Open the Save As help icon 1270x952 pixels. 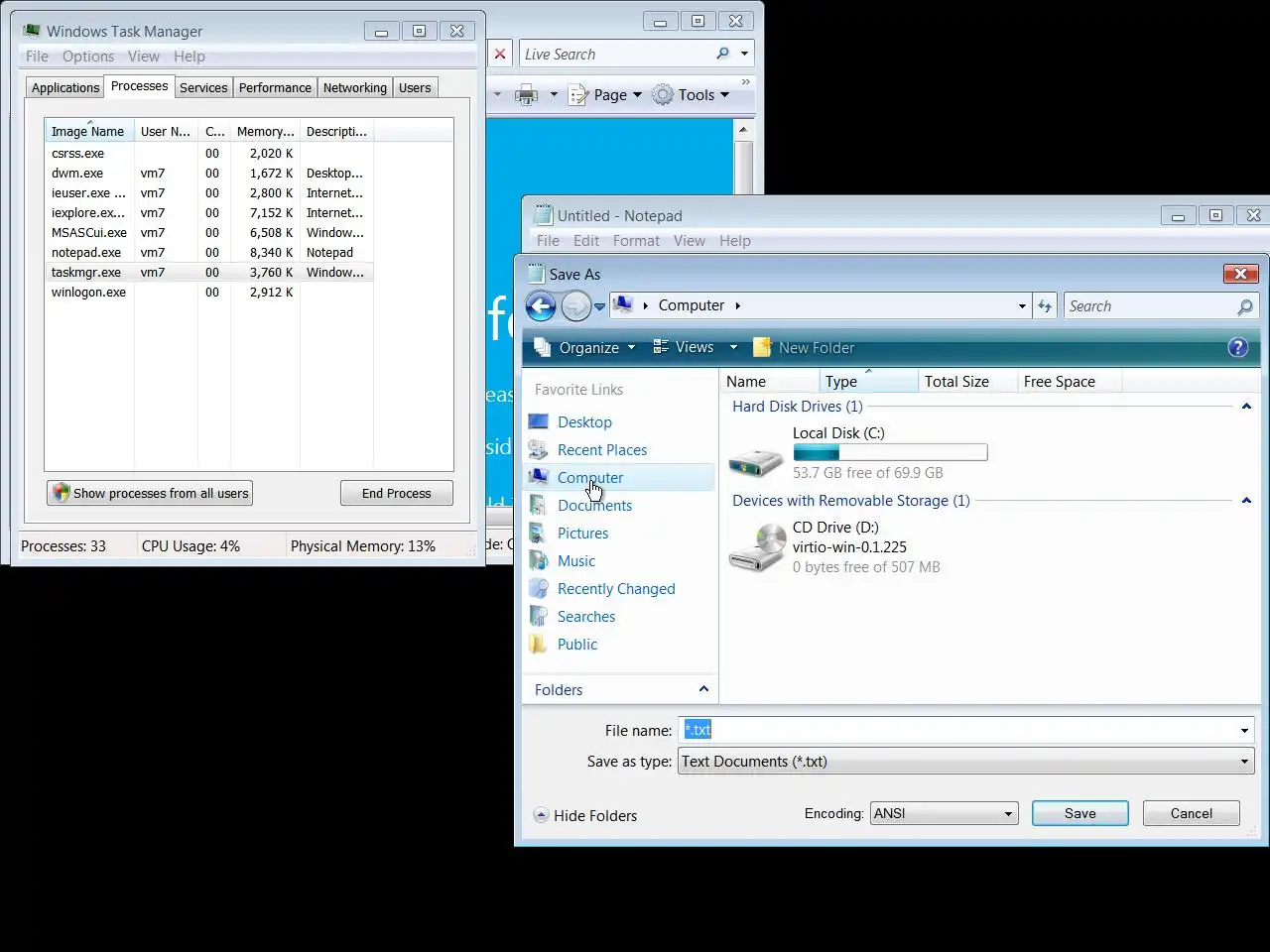tap(1237, 347)
